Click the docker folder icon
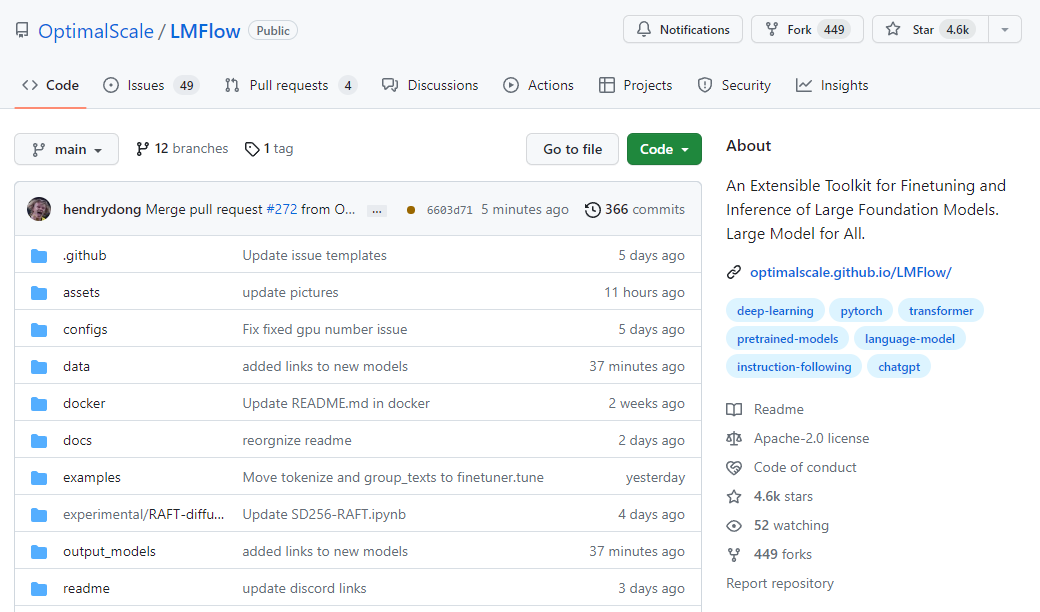This screenshot has width=1040, height=612. (39, 404)
